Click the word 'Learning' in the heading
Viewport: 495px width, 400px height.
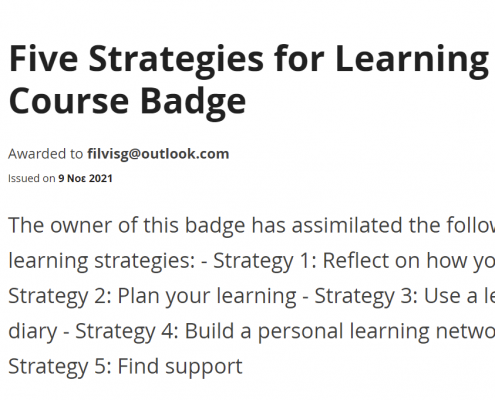(x=412, y=61)
